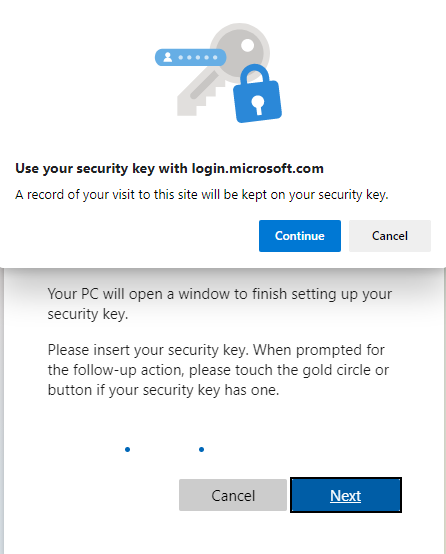Click the blue credential badge icon
446x554 pixels.
point(190,57)
